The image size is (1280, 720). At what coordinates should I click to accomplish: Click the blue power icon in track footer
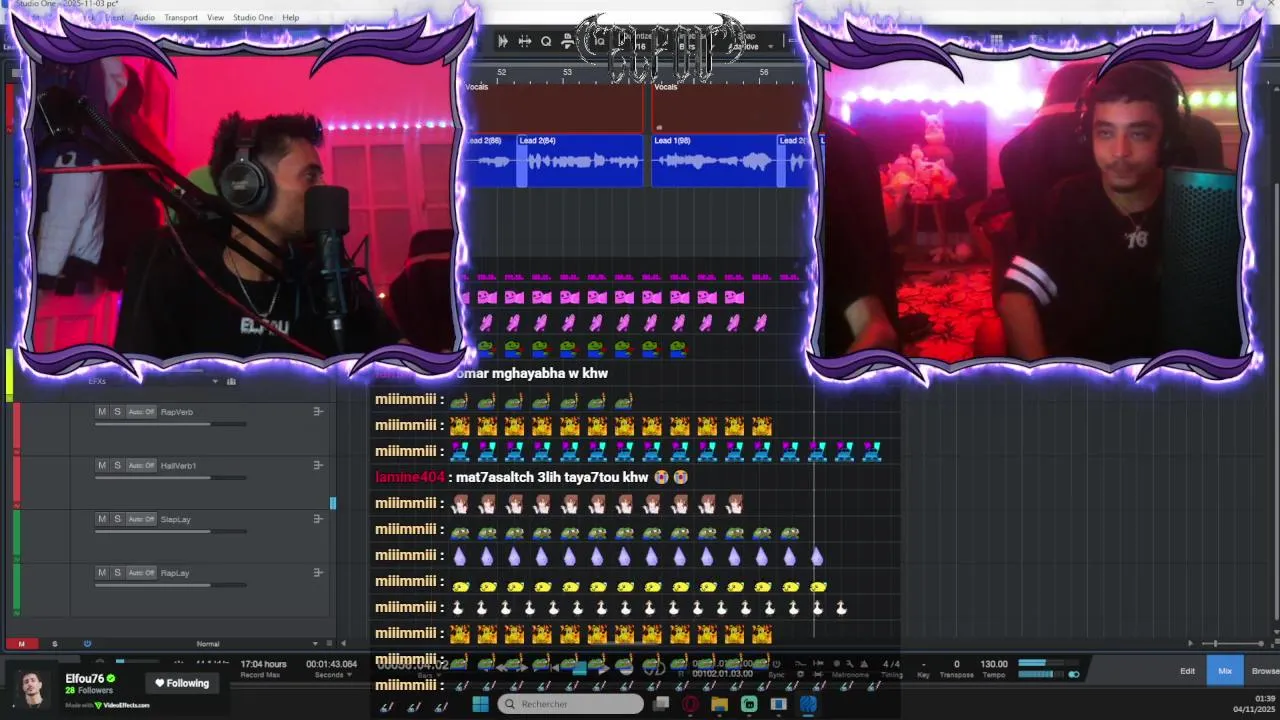[x=87, y=644]
